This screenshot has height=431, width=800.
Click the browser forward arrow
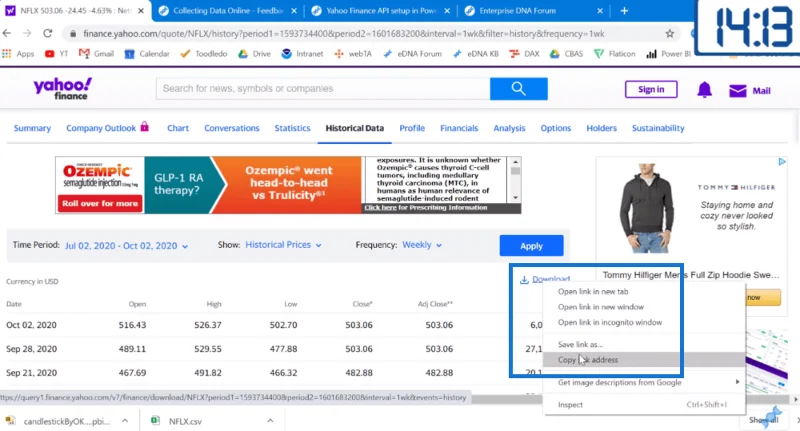27,33
